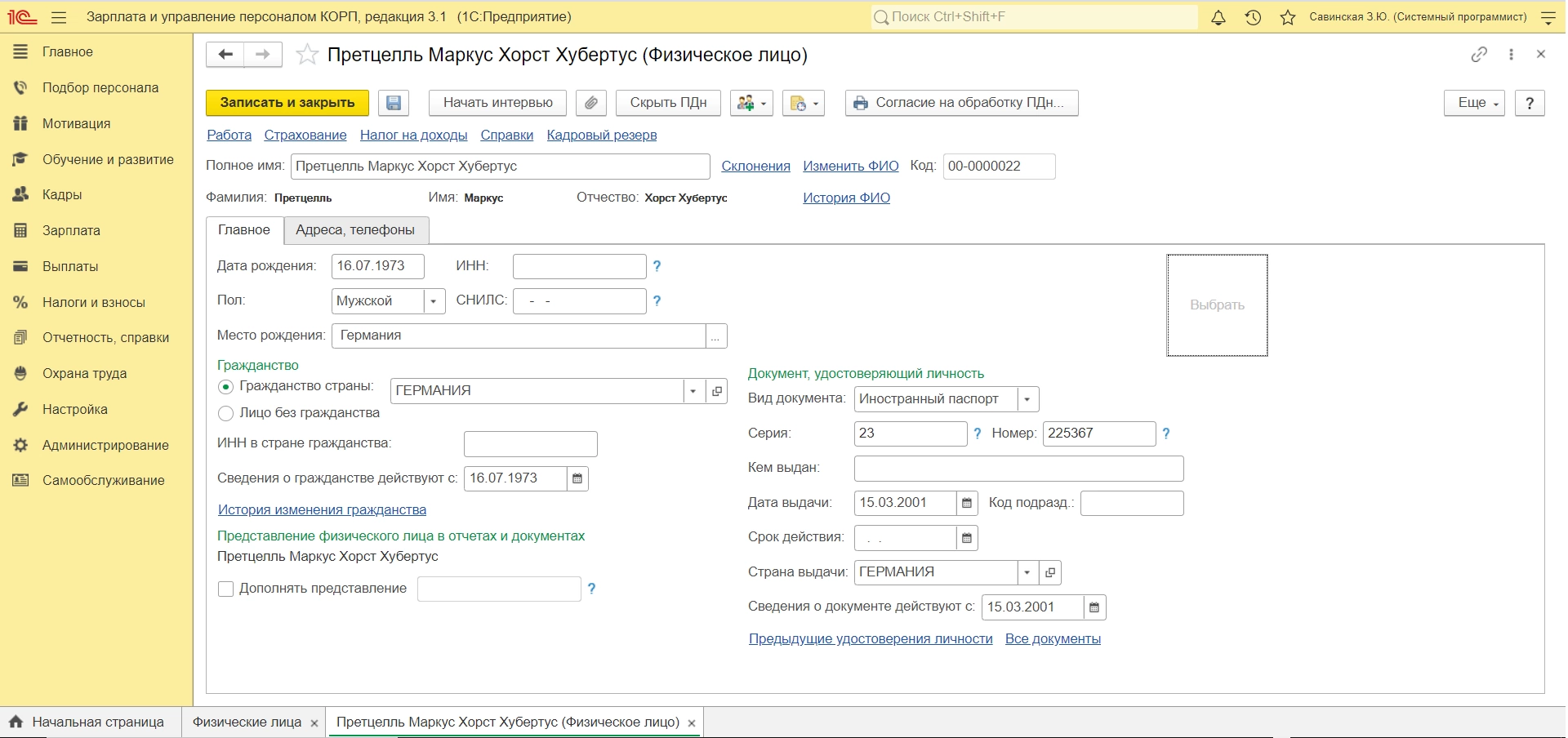Switch to the Адреса, телефоны tab
Screen dimensions: 1568x738
[355, 230]
